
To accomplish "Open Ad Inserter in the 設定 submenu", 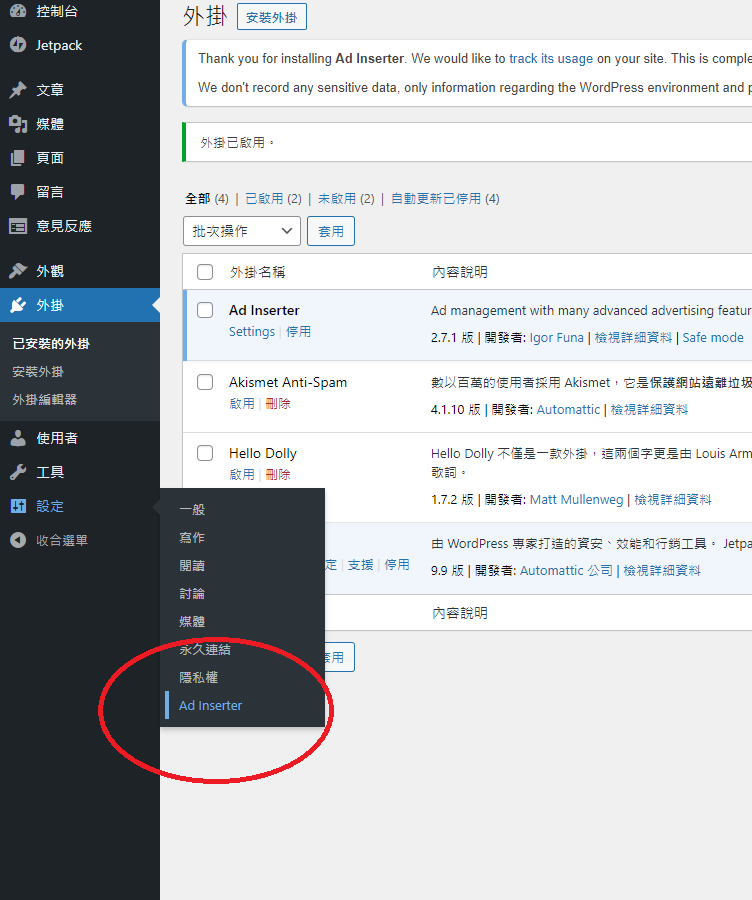I will [x=211, y=705].
